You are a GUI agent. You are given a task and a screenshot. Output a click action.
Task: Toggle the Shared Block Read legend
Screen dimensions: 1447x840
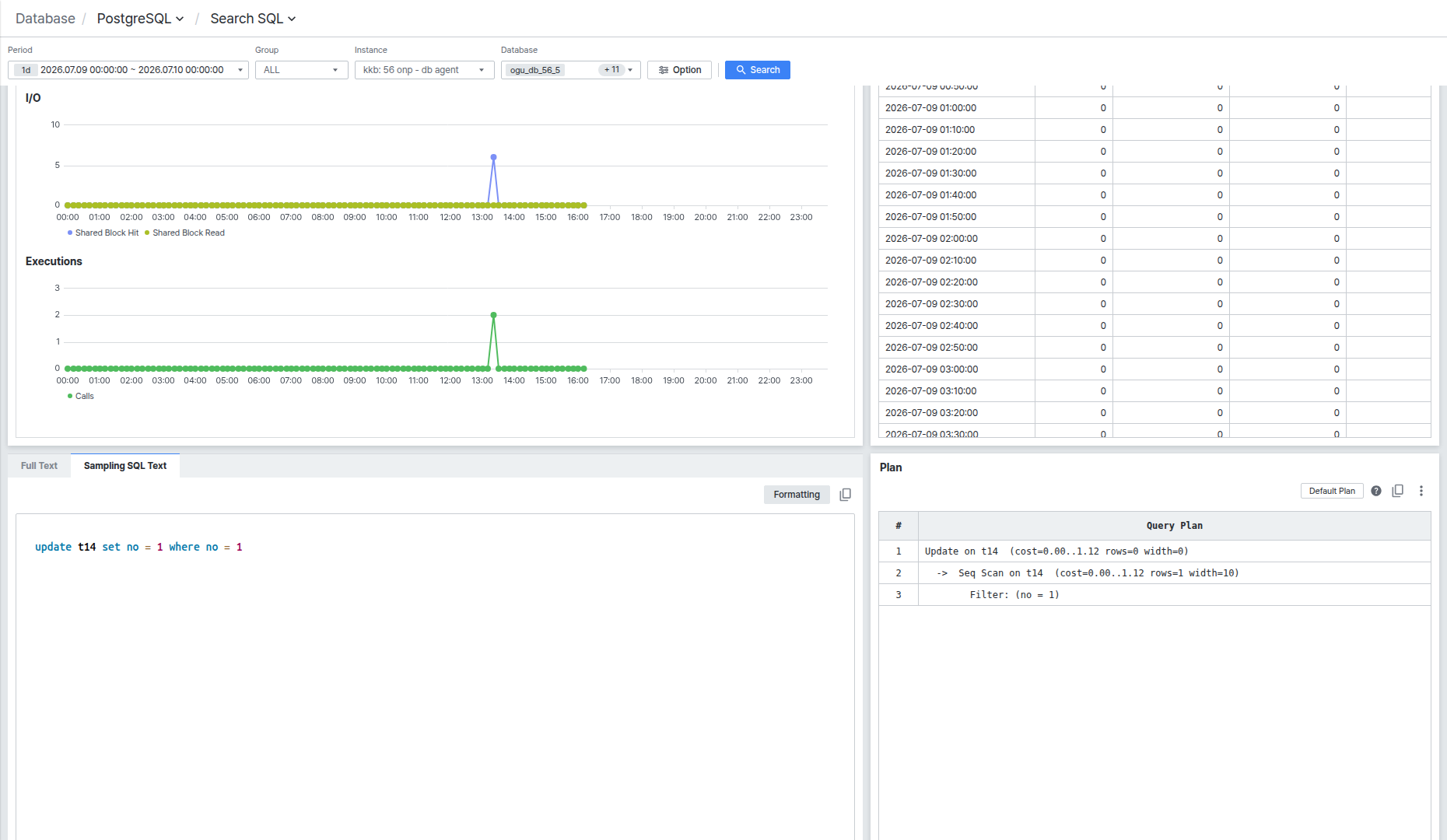[x=185, y=233]
